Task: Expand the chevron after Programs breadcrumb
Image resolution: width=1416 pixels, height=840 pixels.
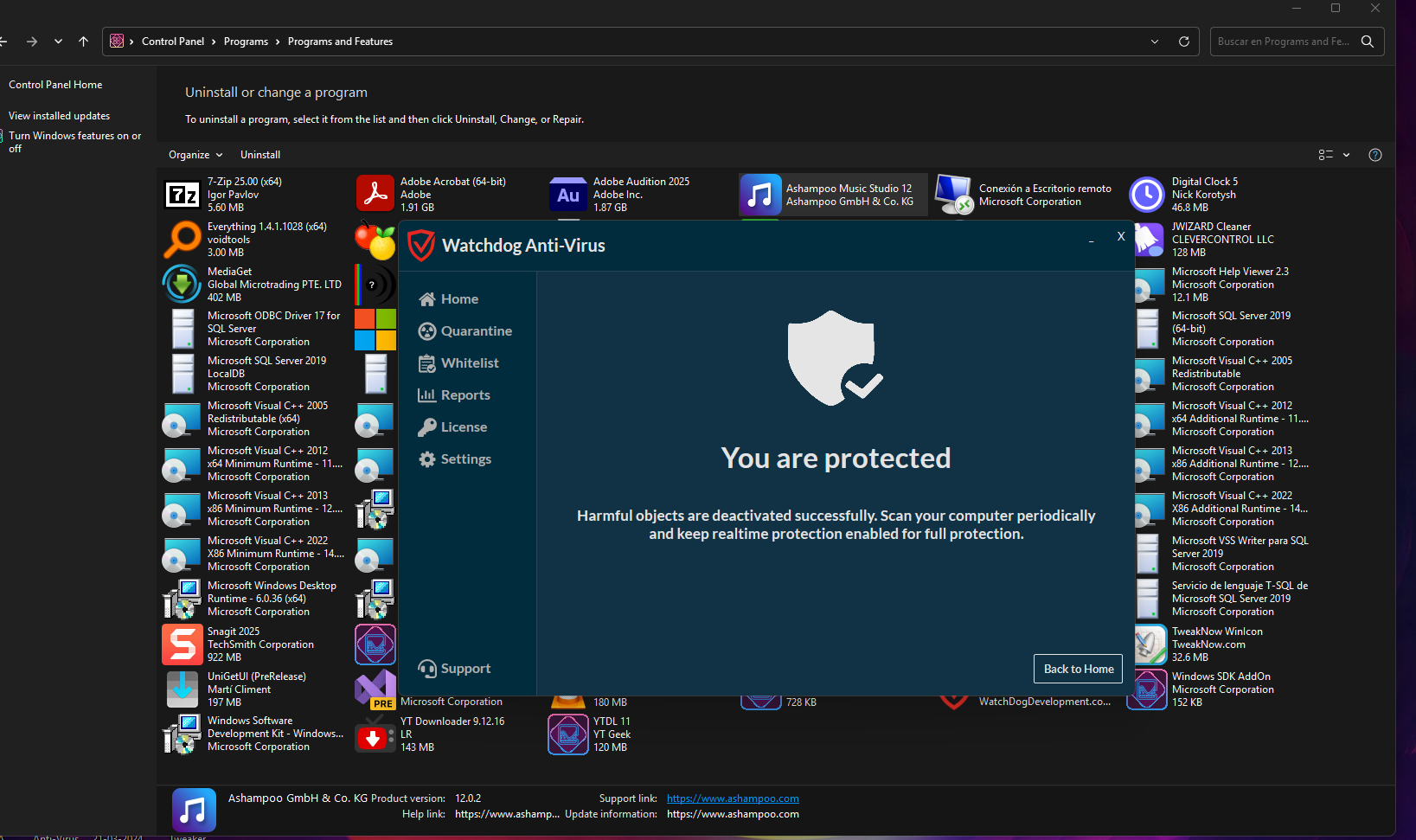Action: click(x=278, y=42)
